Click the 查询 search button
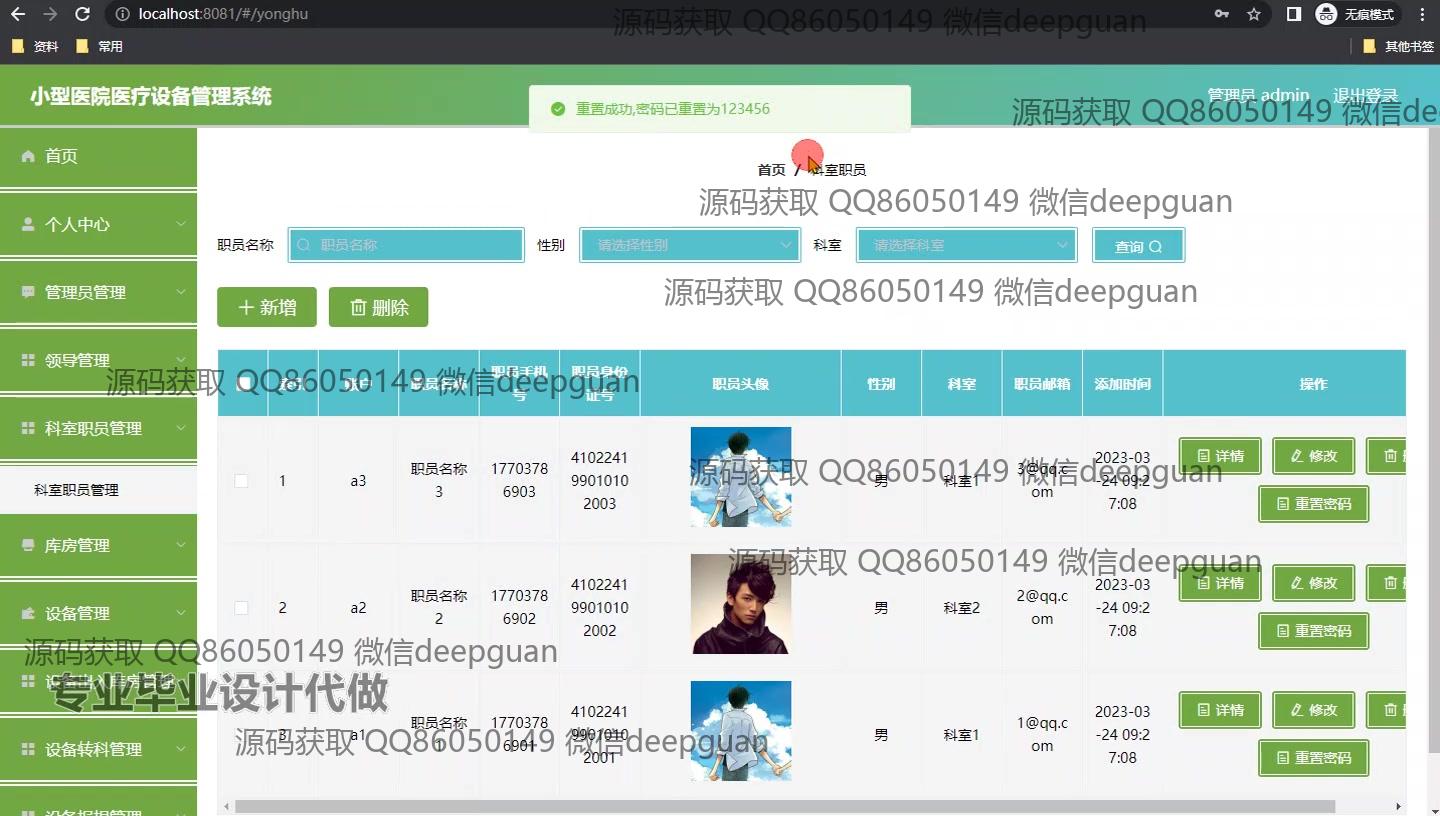Screen dimensions: 1440x816 1138,246
